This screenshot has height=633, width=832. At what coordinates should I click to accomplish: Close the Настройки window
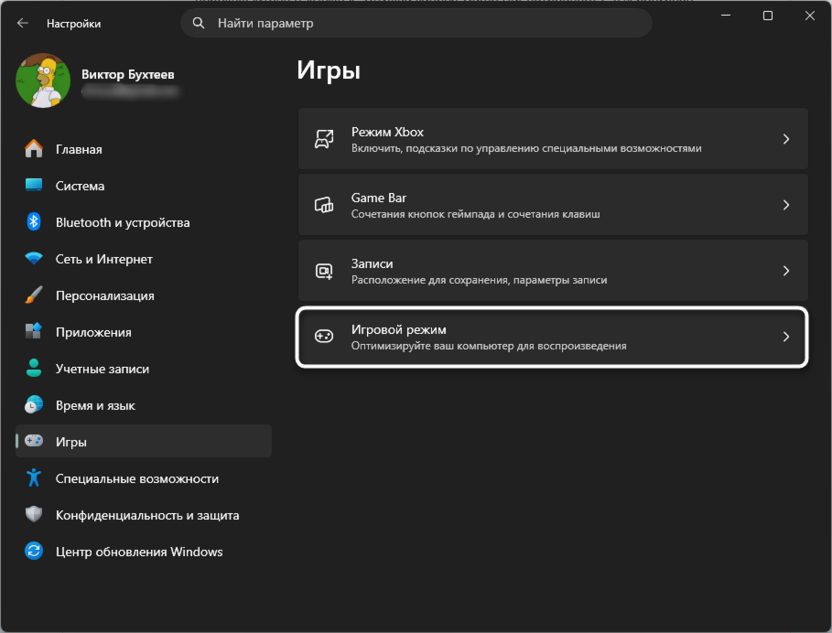(809, 16)
